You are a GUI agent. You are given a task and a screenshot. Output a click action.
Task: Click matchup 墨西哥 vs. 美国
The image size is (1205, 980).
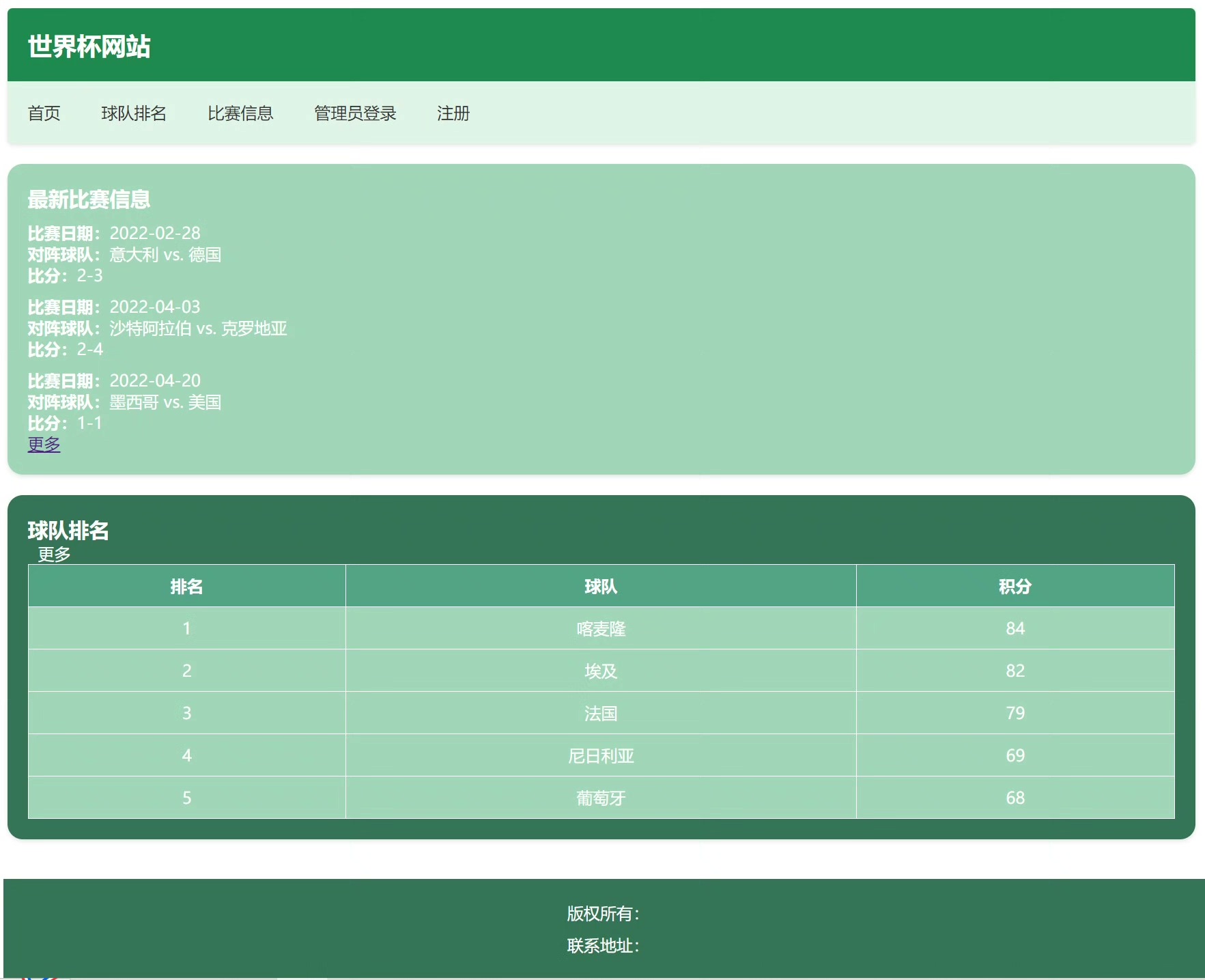(x=165, y=402)
